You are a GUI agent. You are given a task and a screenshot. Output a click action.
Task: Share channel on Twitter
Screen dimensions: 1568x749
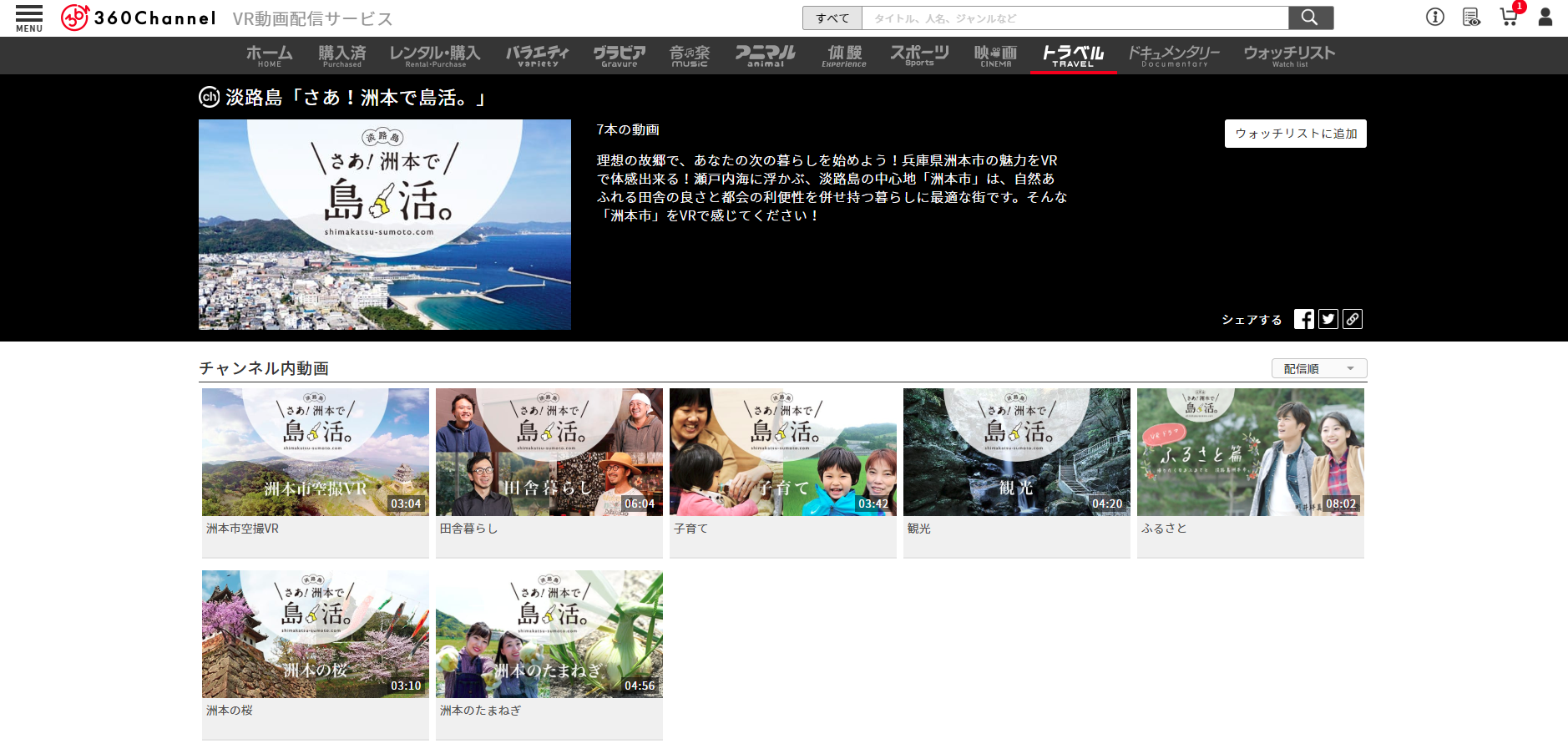pos(1328,319)
